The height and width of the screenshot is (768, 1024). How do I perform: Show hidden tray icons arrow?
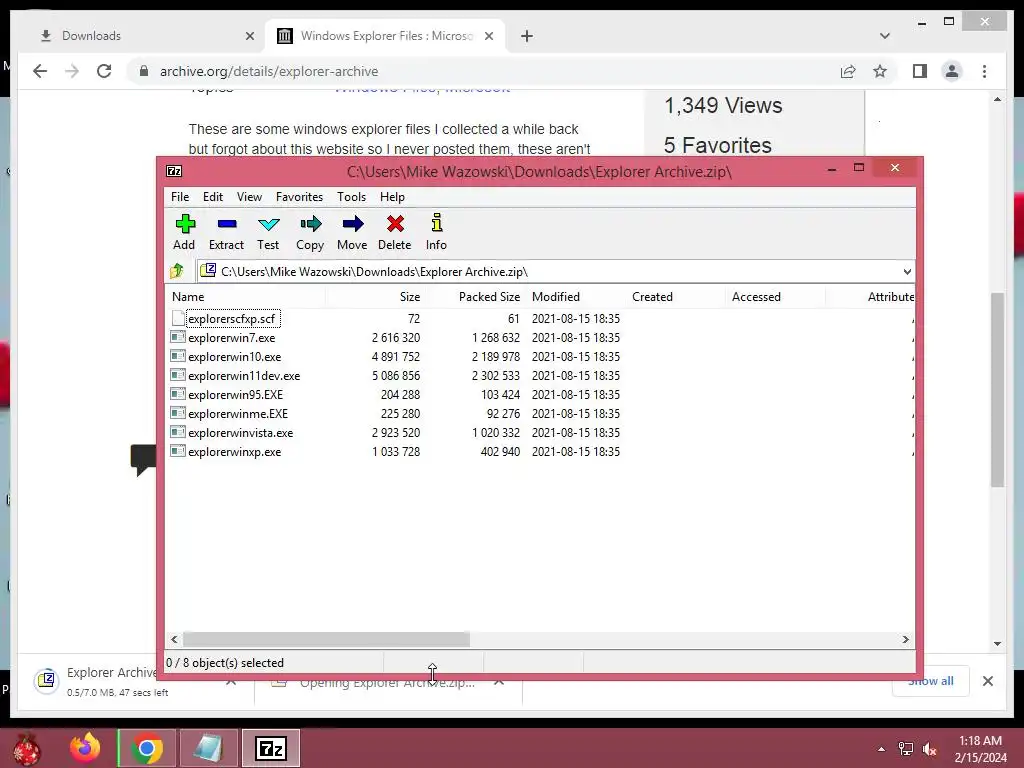point(881,749)
